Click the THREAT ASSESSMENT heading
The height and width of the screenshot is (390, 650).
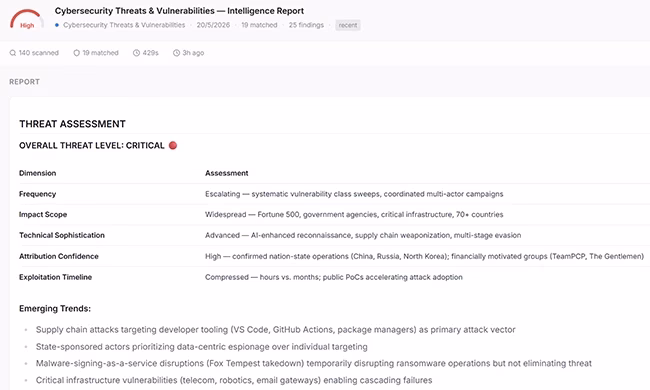point(72,124)
